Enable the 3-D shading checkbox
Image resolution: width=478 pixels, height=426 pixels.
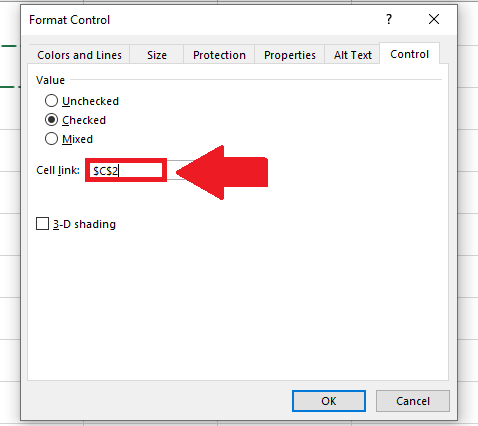(42, 224)
